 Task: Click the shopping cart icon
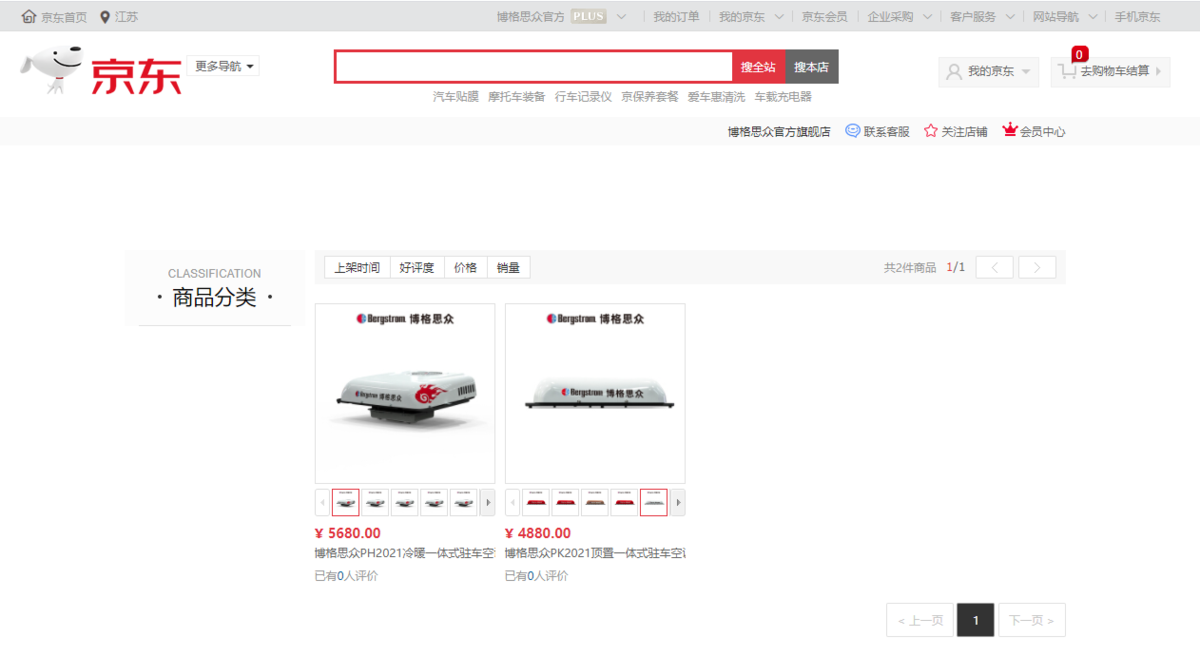point(1068,72)
